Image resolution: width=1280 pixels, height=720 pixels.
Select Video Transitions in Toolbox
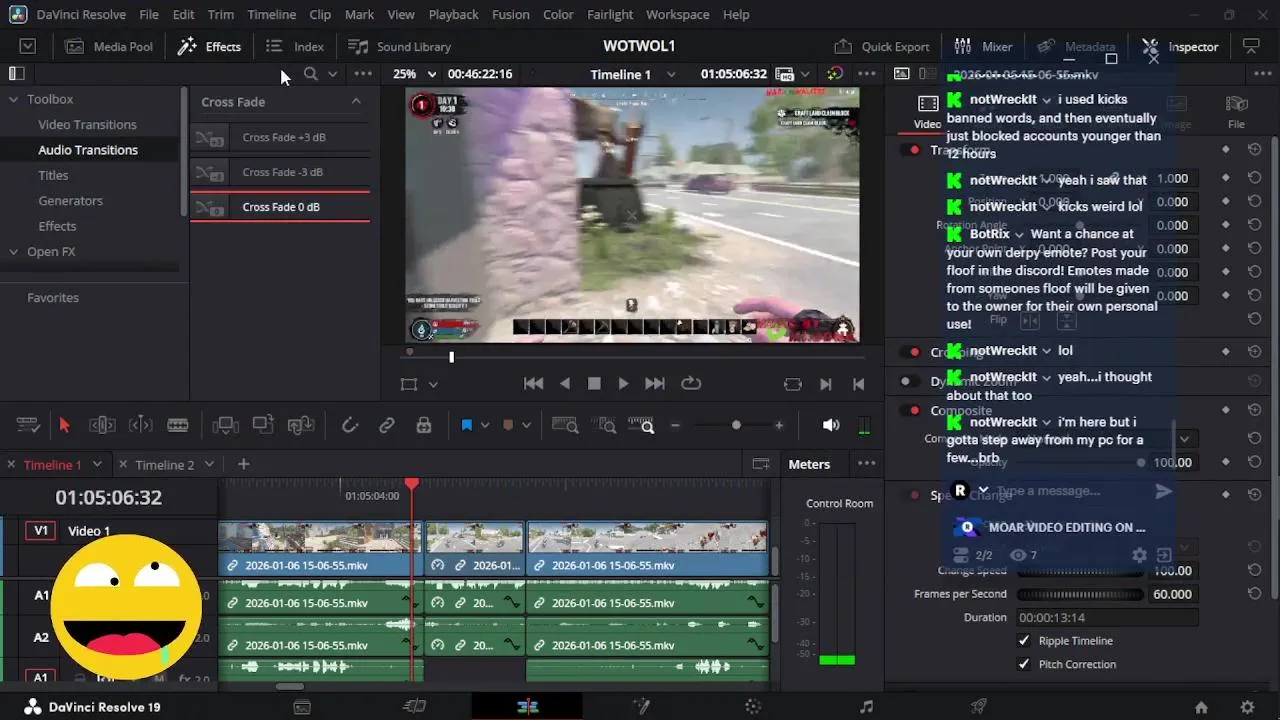pyautogui.click(x=87, y=124)
